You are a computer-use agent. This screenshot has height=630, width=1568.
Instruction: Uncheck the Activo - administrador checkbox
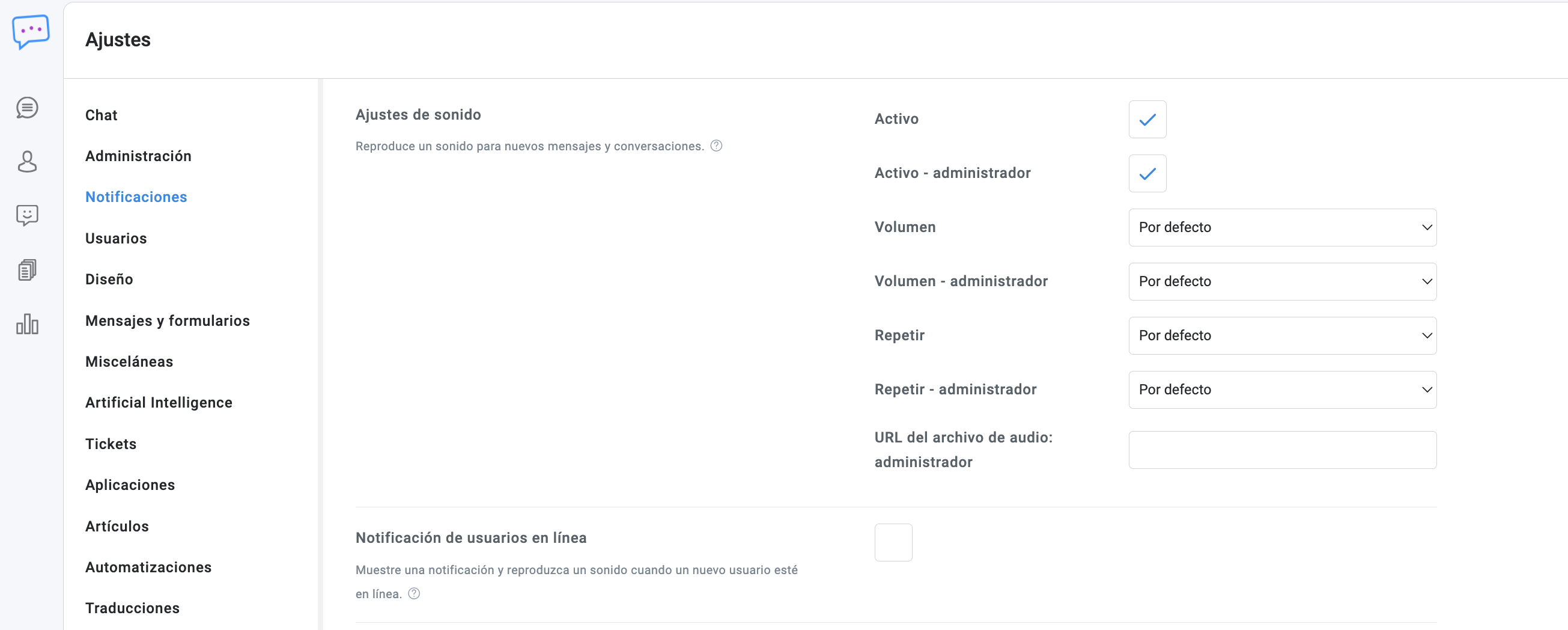coord(1147,174)
